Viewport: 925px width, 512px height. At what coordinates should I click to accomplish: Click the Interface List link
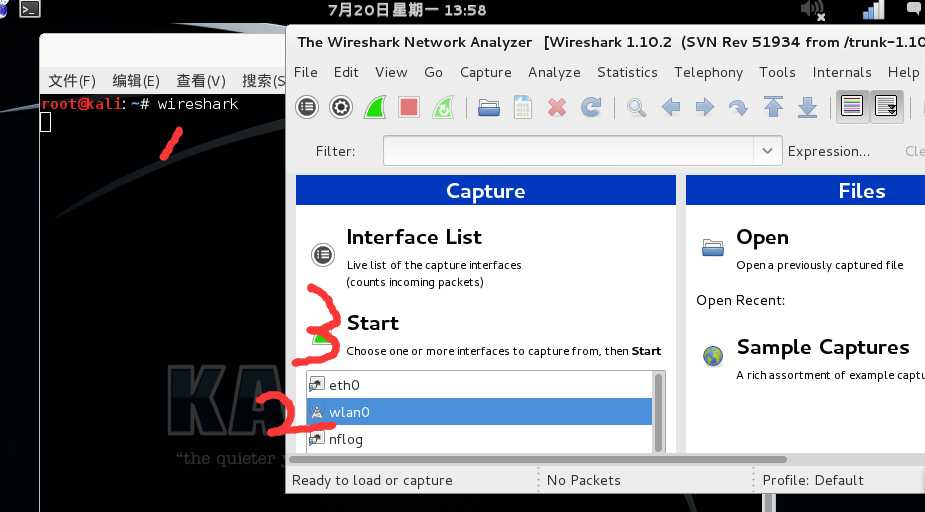(414, 237)
